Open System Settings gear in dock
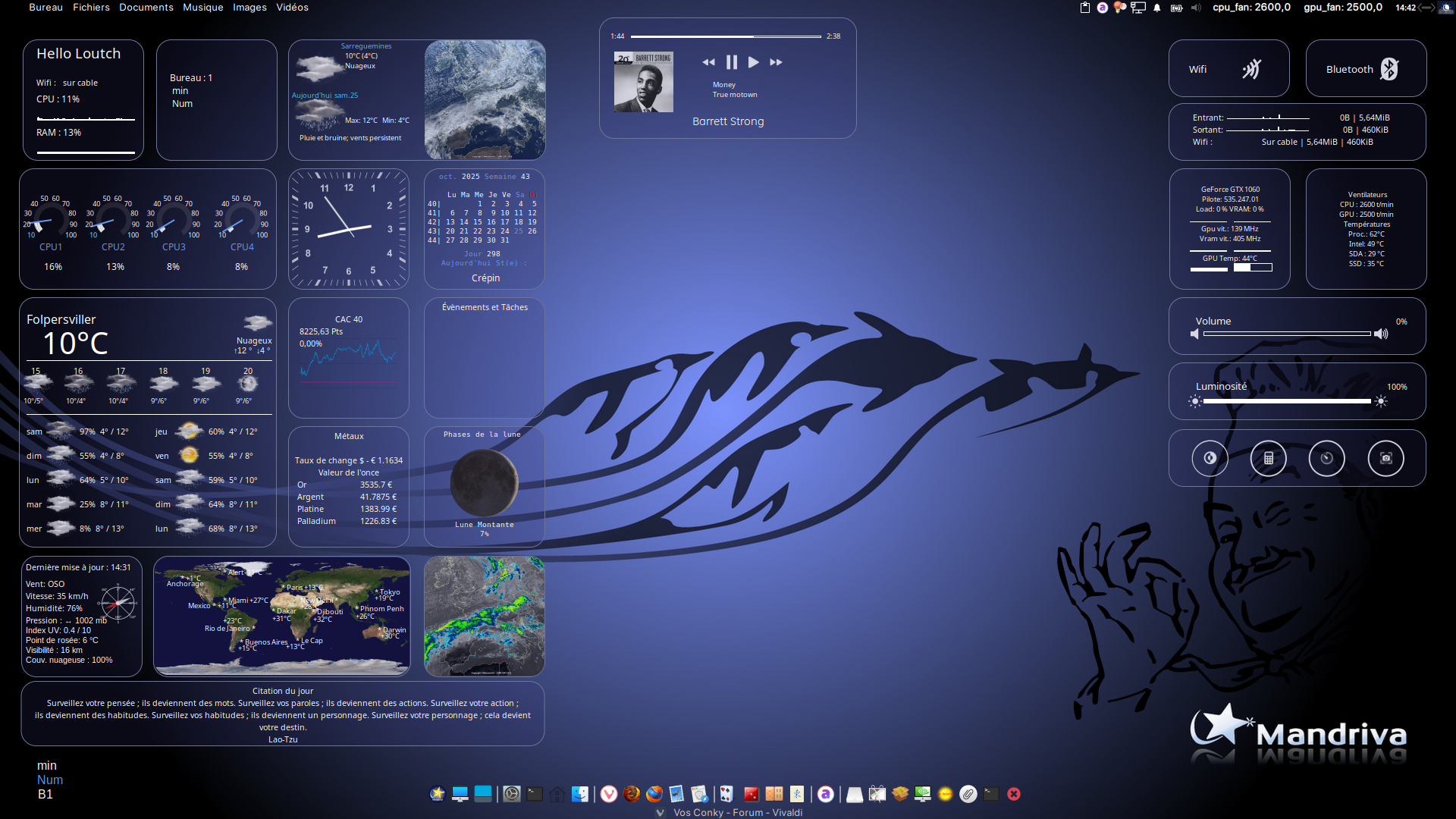Screen dimensions: 1456x819 click(x=512, y=794)
